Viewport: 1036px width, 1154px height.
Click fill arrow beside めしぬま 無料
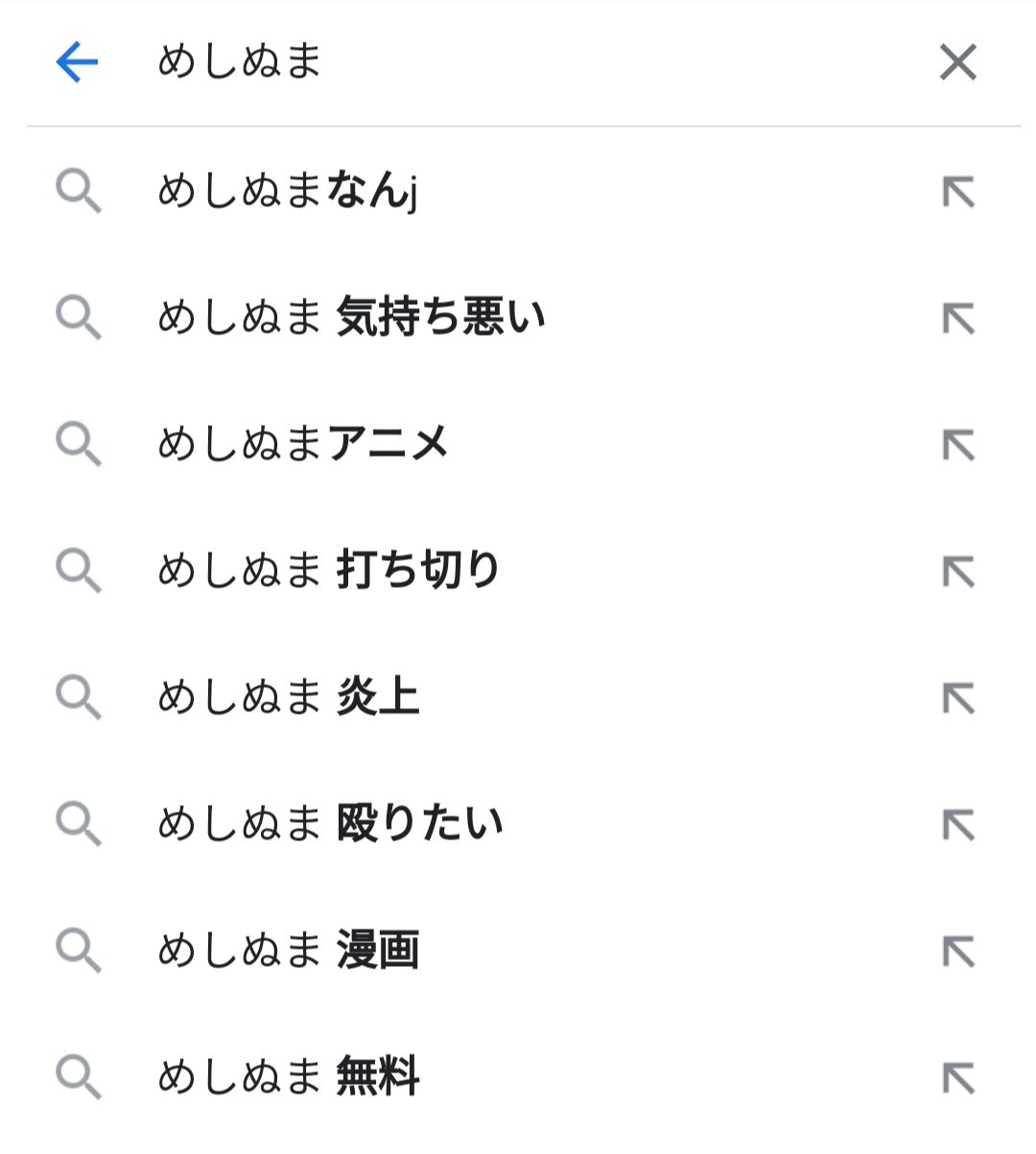click(958, 1078)
